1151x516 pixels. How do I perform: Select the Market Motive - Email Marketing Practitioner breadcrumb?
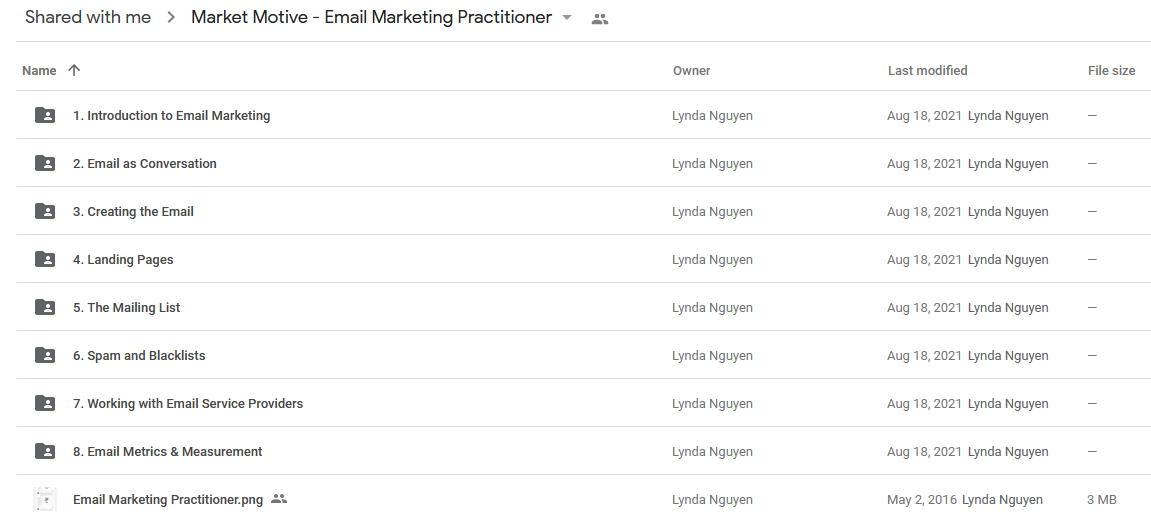click(371, 18)
